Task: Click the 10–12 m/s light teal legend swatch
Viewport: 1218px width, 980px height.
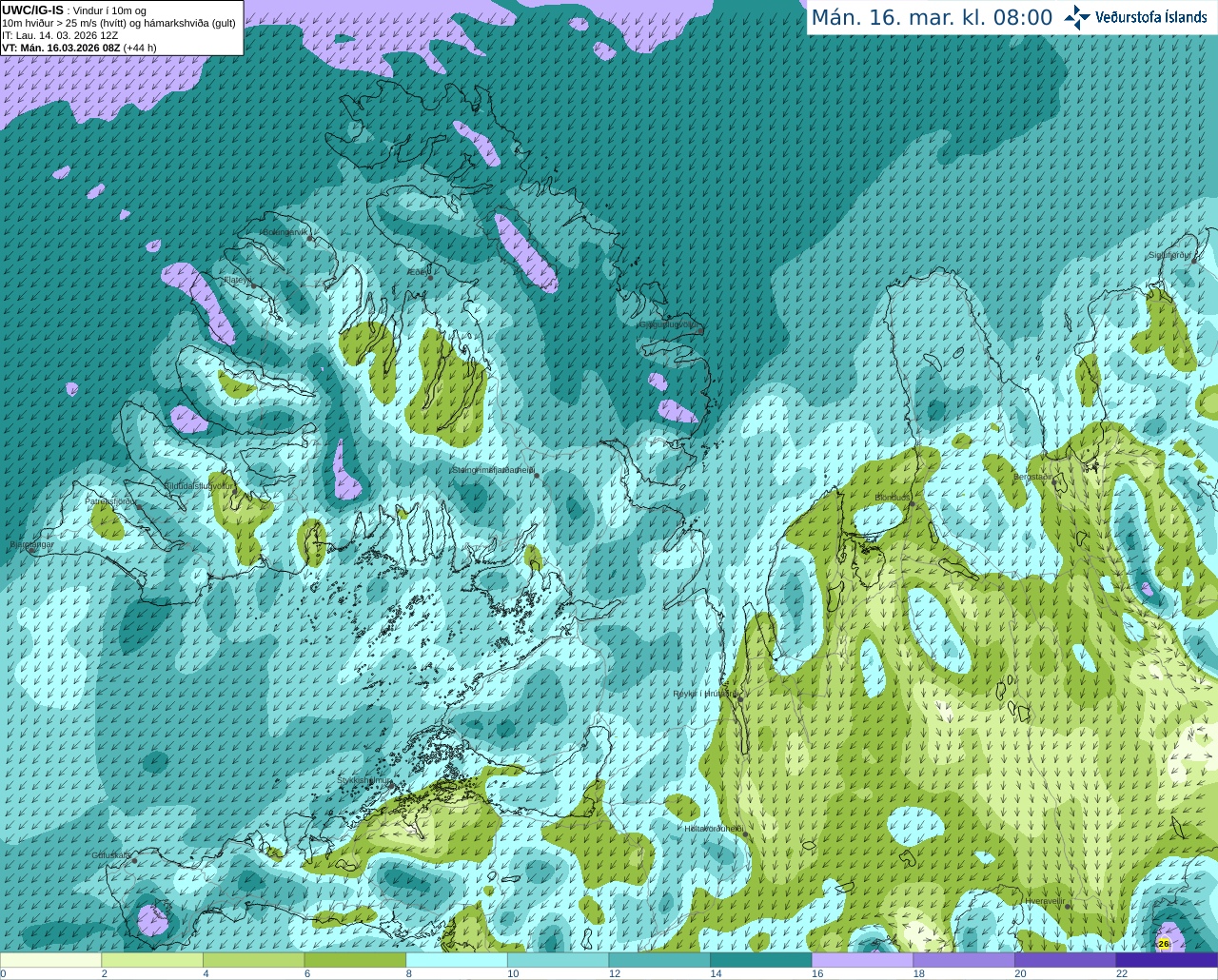Action: 558,960
